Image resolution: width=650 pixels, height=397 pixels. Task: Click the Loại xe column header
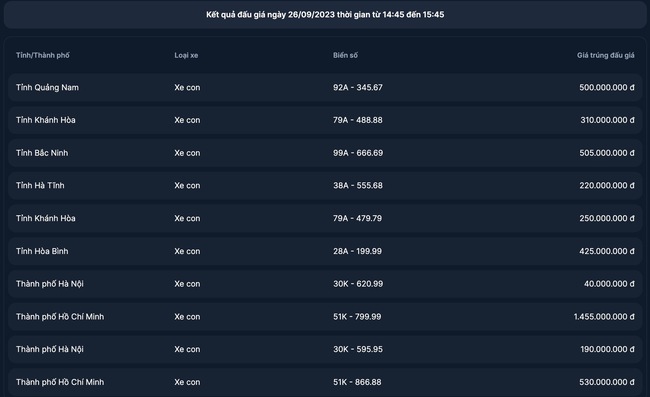pyautogui.click(x=186, y=55)
